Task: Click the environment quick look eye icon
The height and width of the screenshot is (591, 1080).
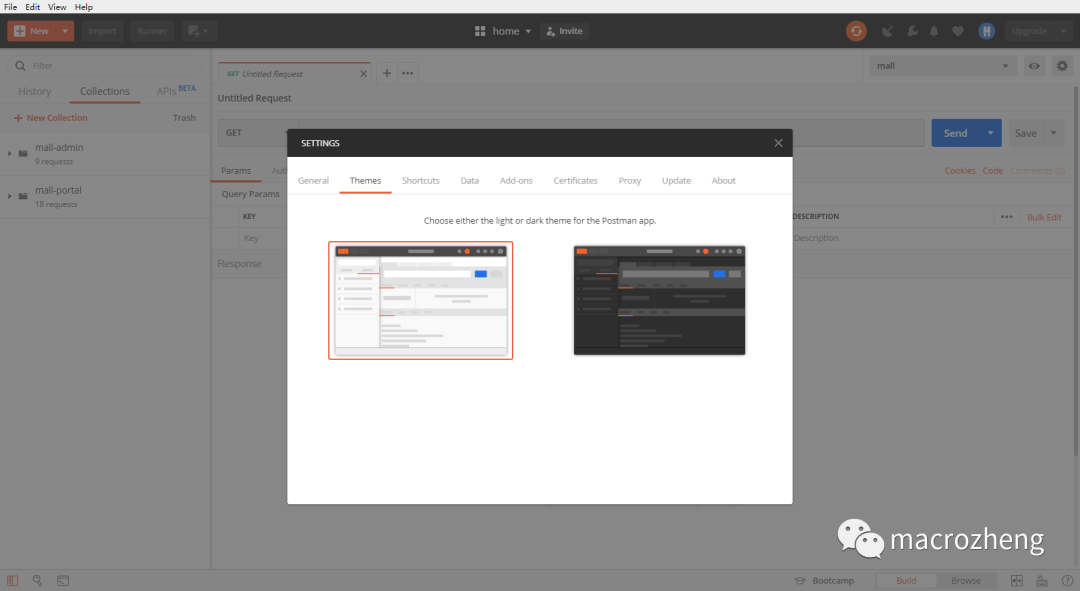Action: [1034, 66]
